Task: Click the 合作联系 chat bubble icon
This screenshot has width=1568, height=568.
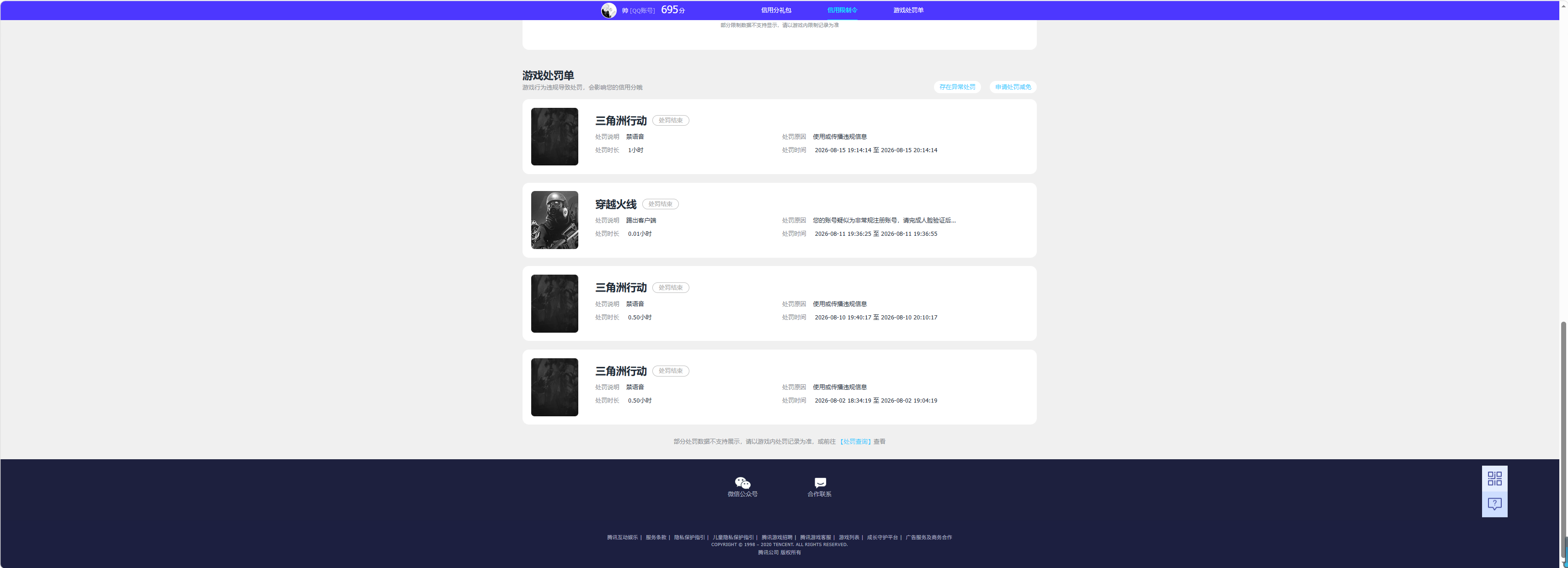Action: (x=820, y=483)
